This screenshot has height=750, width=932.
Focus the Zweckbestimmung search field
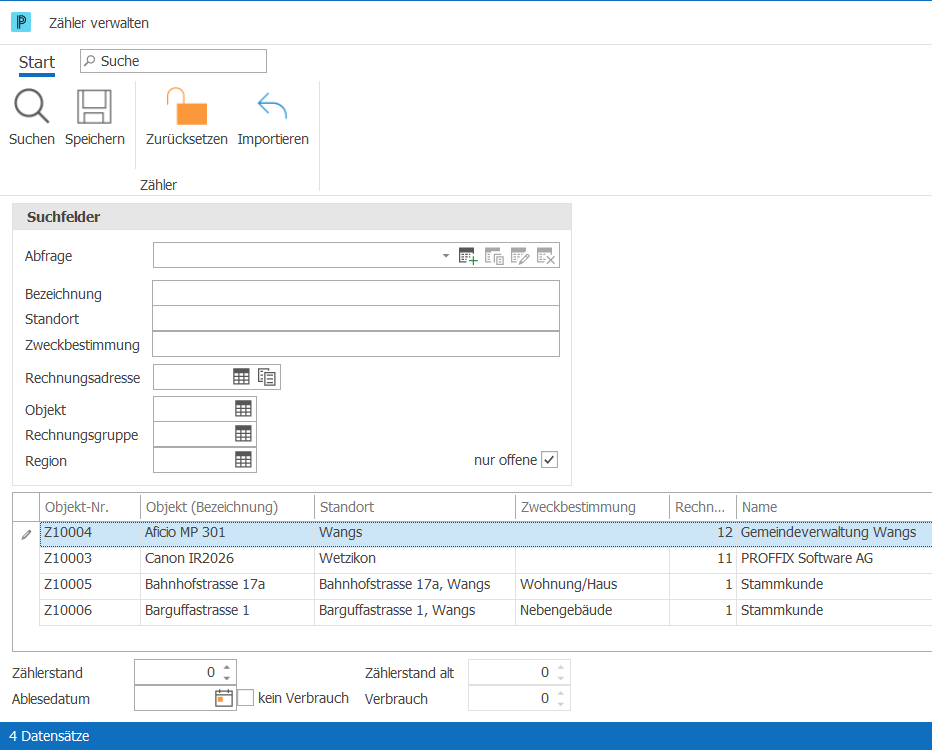point(356,344)
